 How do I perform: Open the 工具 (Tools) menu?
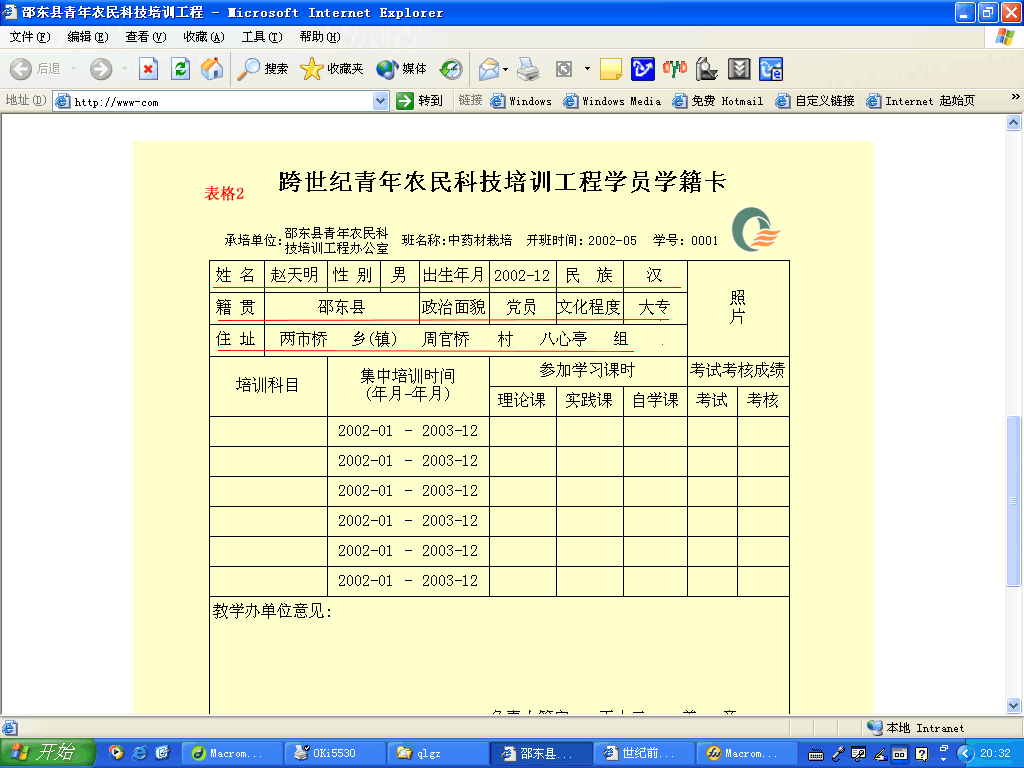261,37
